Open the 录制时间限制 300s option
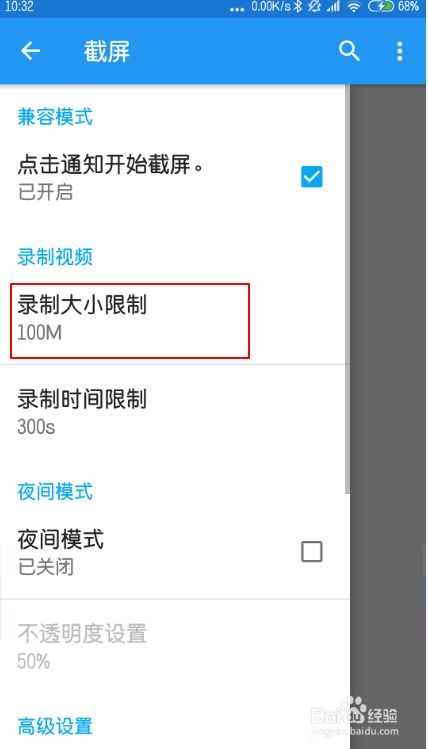 tap(175, 412)
